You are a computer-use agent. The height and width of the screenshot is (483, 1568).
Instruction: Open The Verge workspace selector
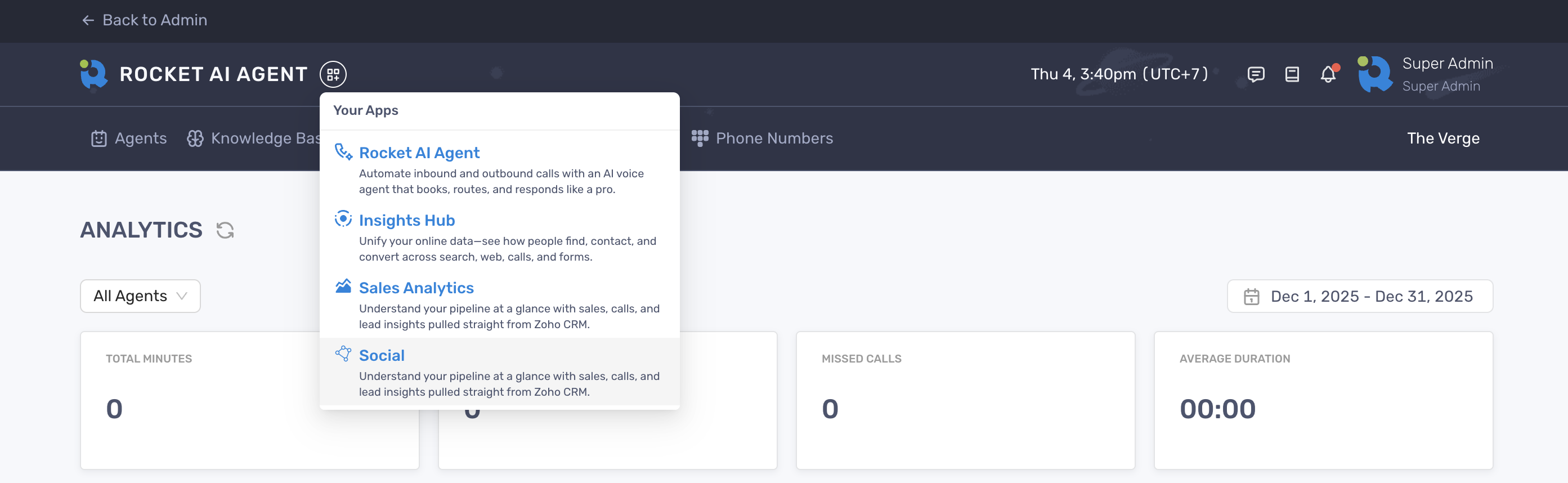click(x=1442, y=138)
